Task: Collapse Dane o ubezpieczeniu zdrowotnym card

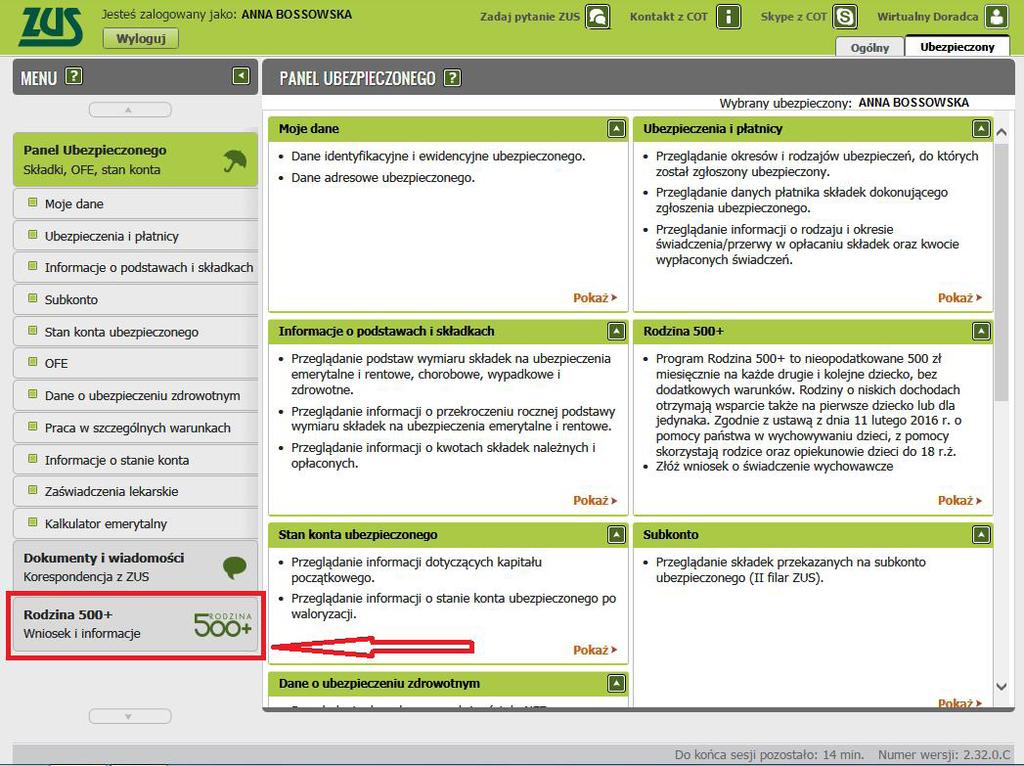Action: point(616,684)
